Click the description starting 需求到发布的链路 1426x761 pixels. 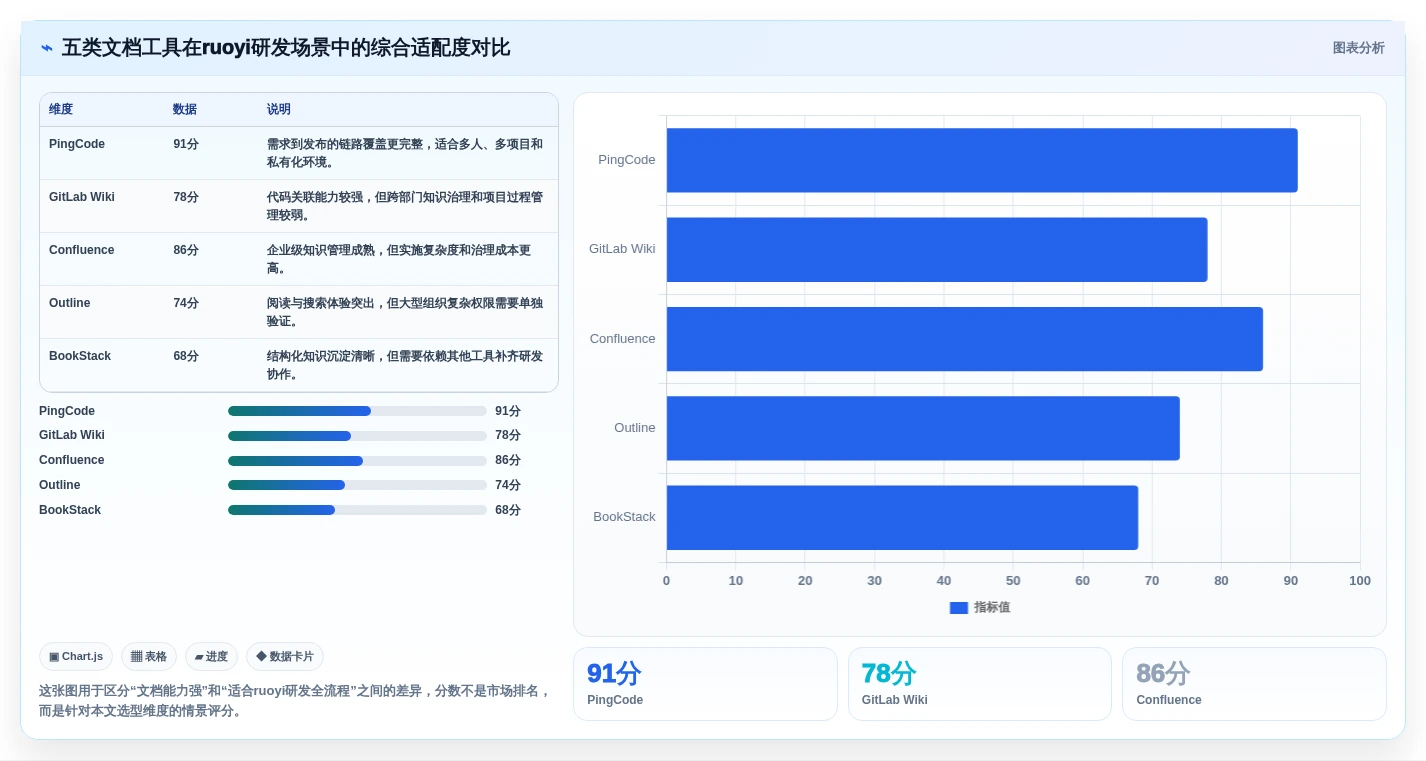click(405, 153)
